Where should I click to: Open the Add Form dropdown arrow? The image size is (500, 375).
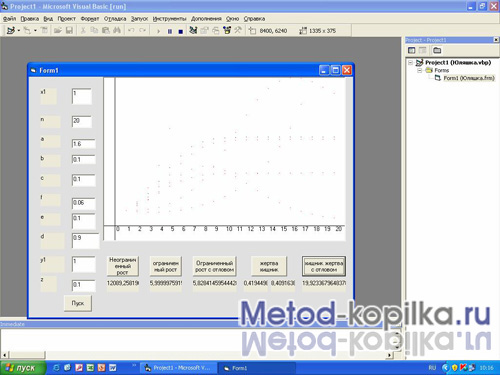tap(35, 31)
